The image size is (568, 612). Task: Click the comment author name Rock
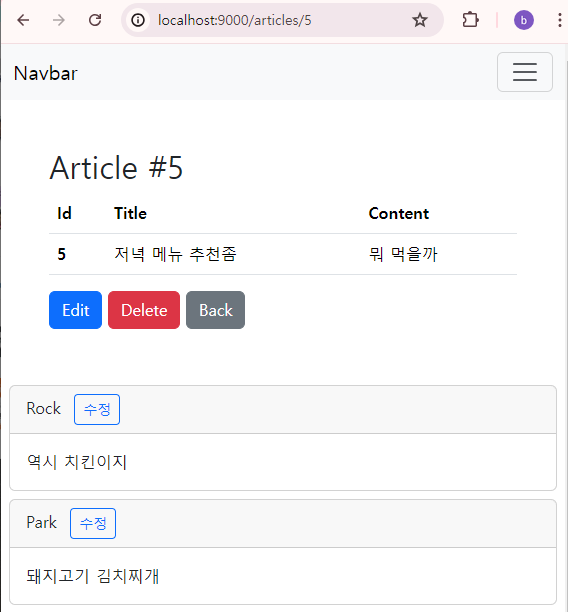coord(43,409)
